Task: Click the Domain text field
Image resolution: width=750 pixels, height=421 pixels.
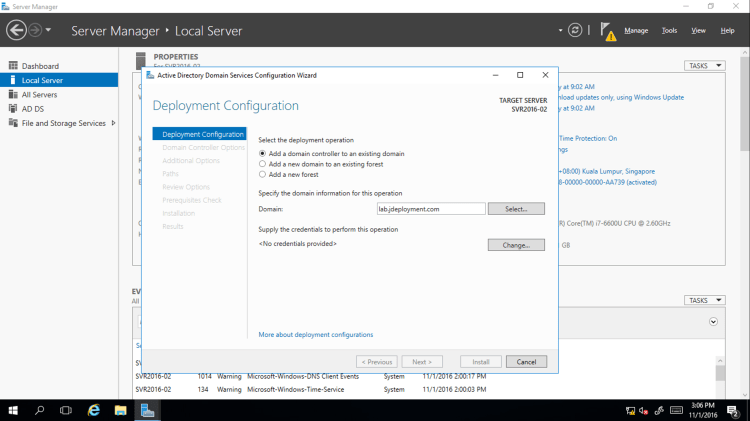Action: coord(430,209)
